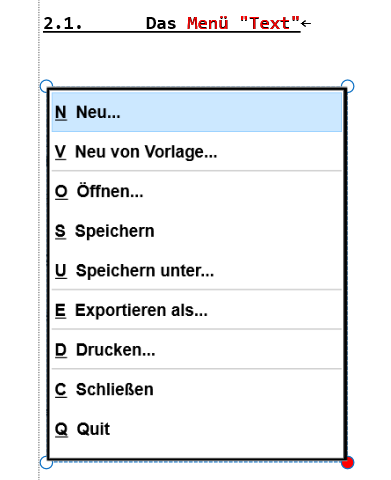
Task: Pick Exportieren als... in the menu
Action: point(197,310)
